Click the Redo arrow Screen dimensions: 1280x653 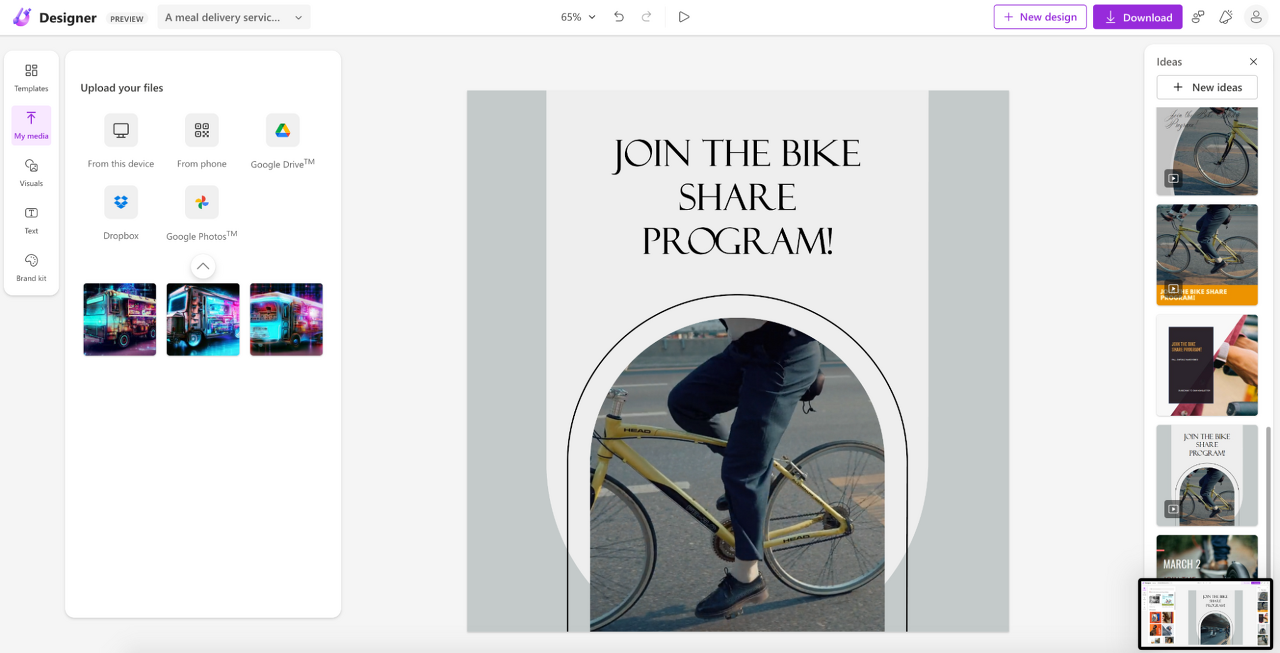pos(646,17)
